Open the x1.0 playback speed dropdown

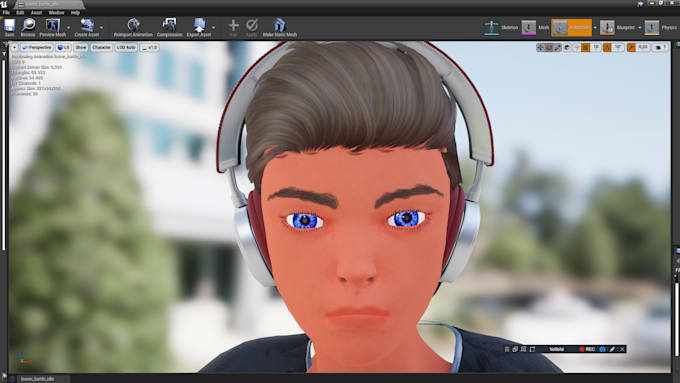[150, 47]
